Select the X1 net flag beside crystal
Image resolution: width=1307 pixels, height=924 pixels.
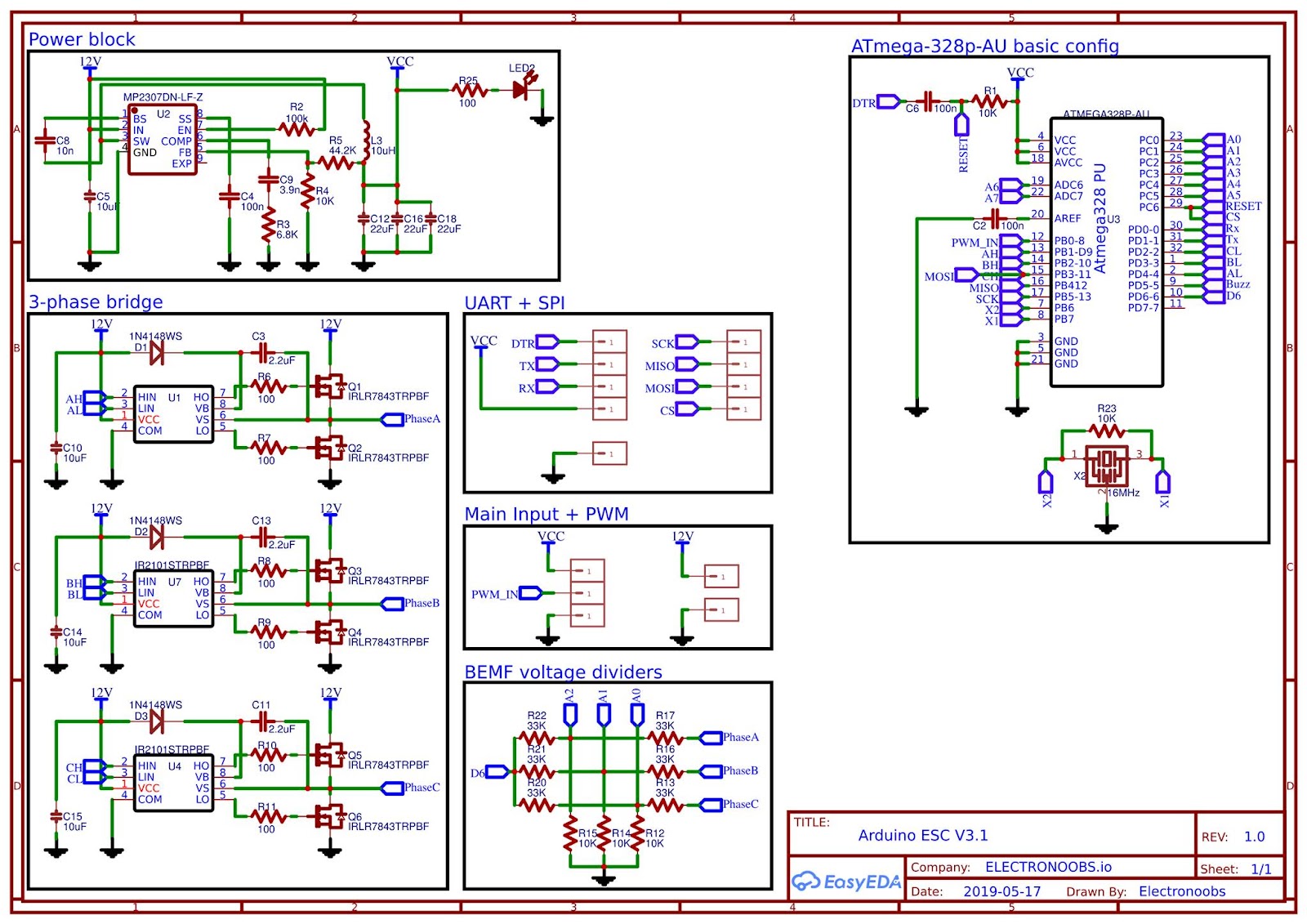1163,481
